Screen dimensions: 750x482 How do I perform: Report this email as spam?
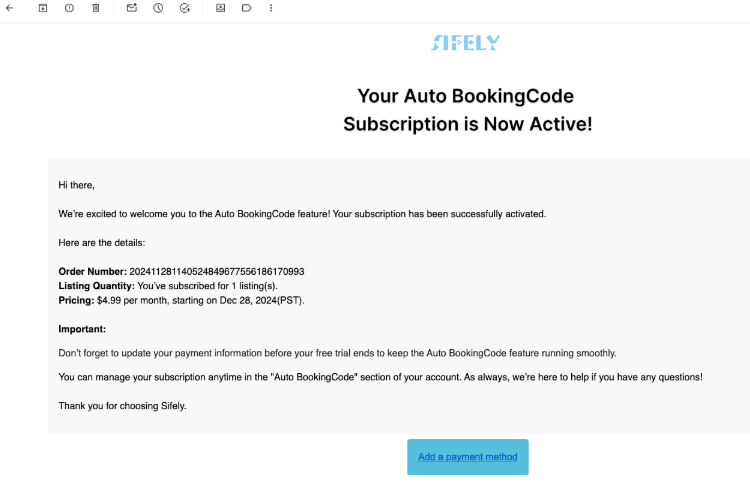click(x=69, y=8)
